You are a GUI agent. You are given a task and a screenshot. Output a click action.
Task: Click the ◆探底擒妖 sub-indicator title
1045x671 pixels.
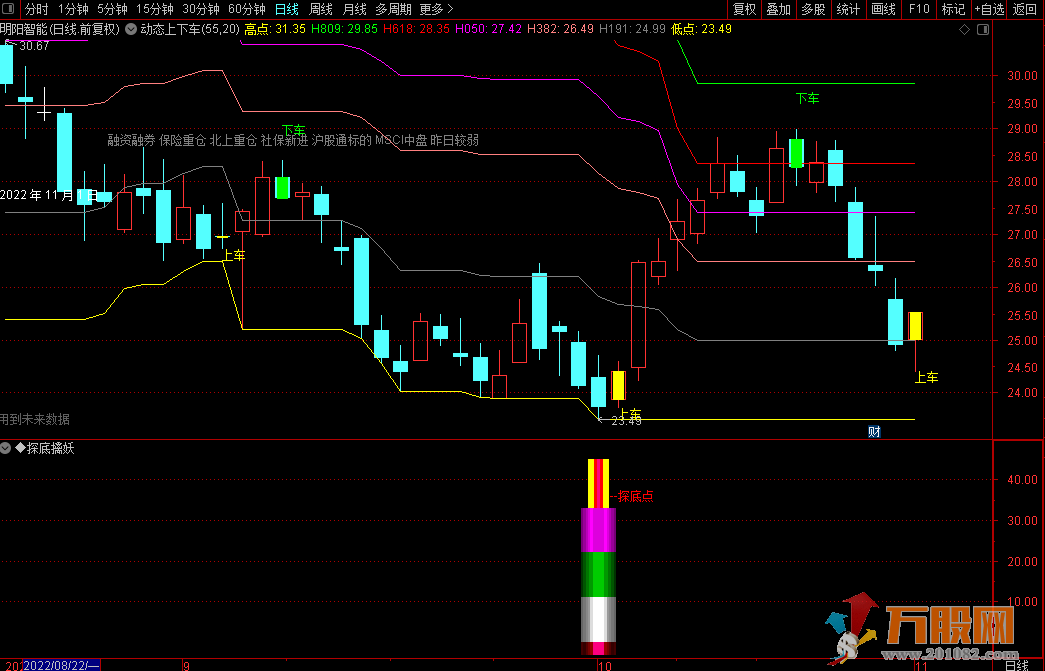click(x=45, y=448)
